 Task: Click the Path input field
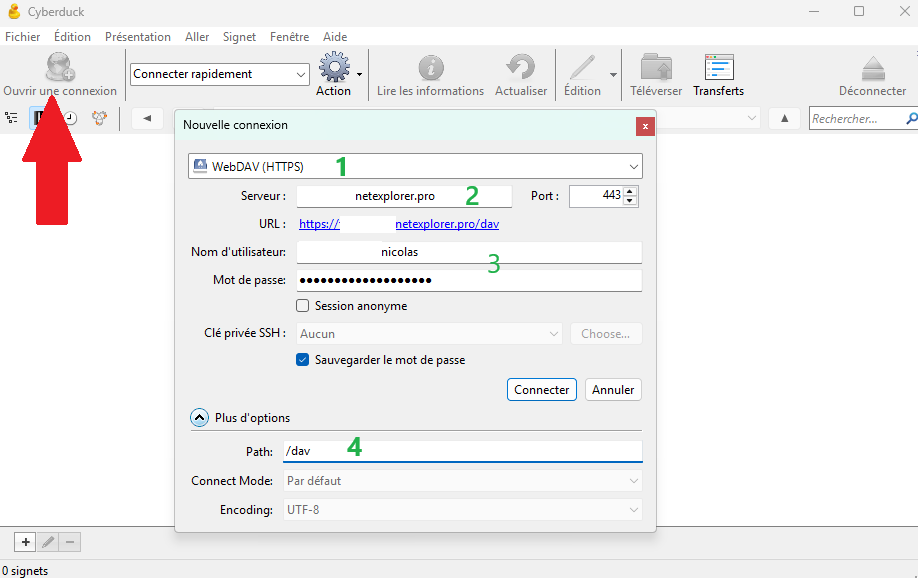click(x=463, y=452)
